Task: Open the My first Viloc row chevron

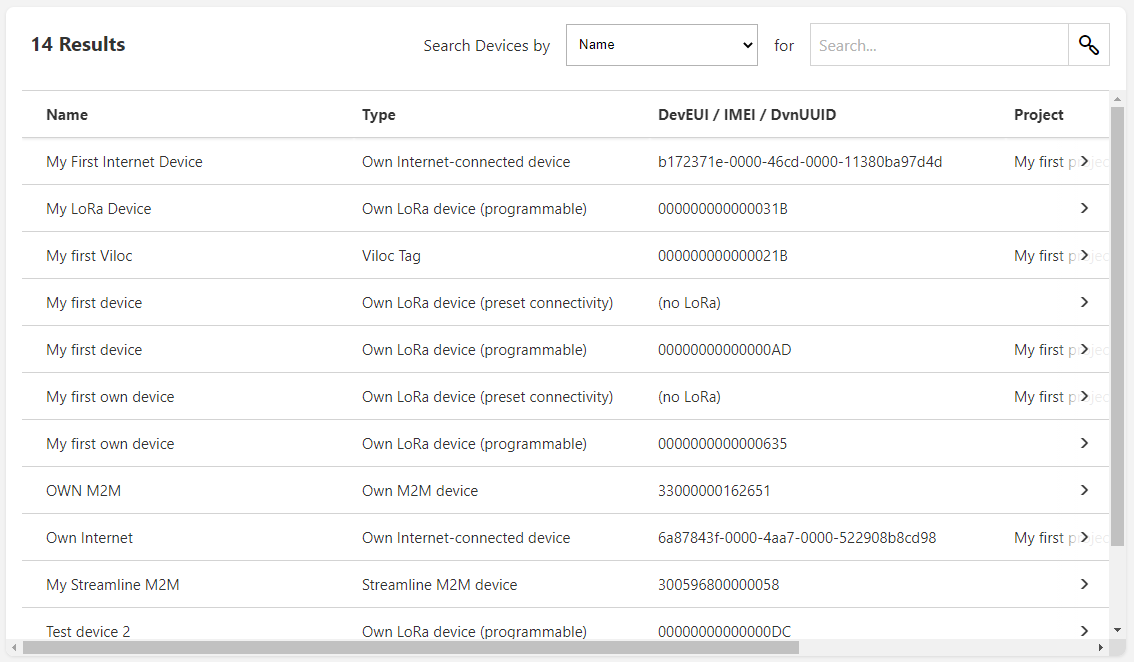Action: point(1084,255)
